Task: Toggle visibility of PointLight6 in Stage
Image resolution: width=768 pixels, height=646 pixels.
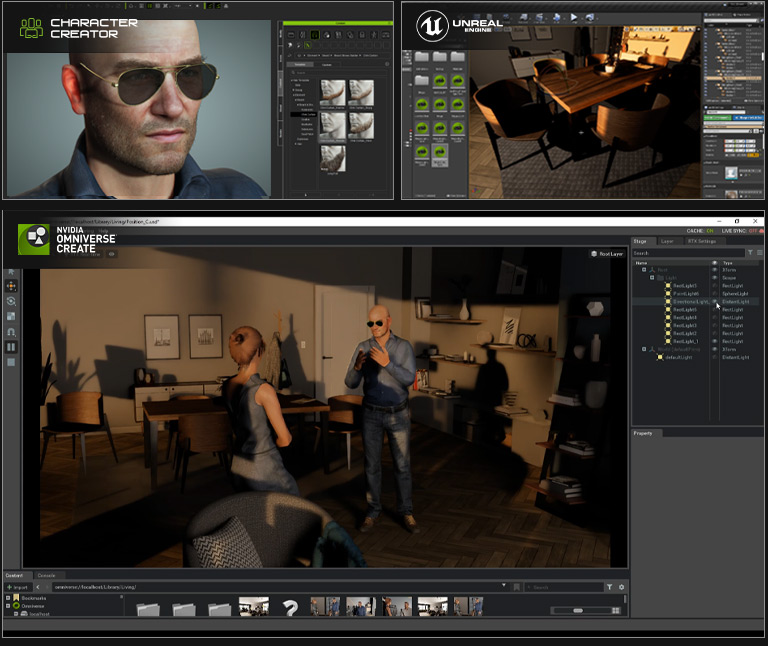Action: point(714,292)
